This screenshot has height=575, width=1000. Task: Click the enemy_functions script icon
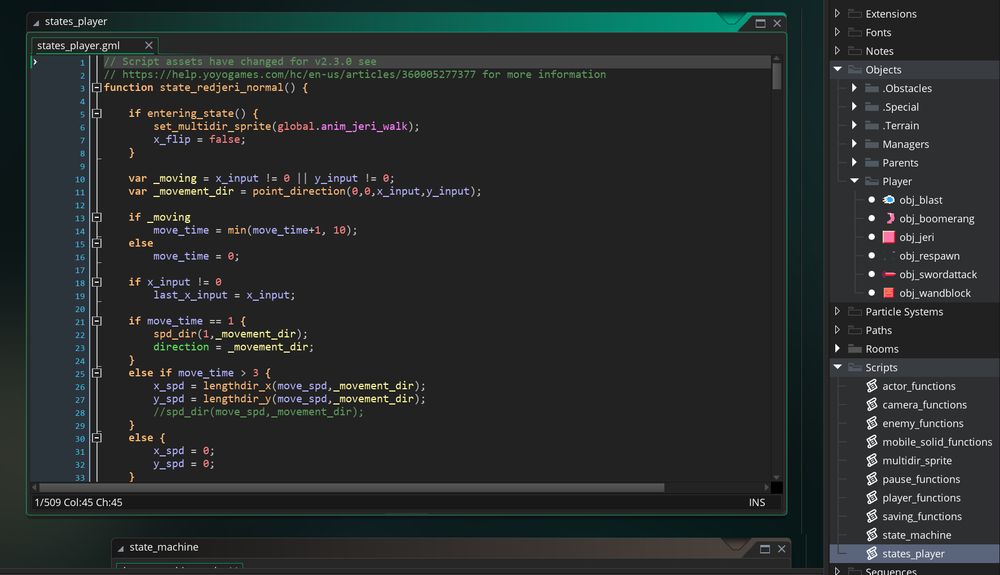(872, 423)
